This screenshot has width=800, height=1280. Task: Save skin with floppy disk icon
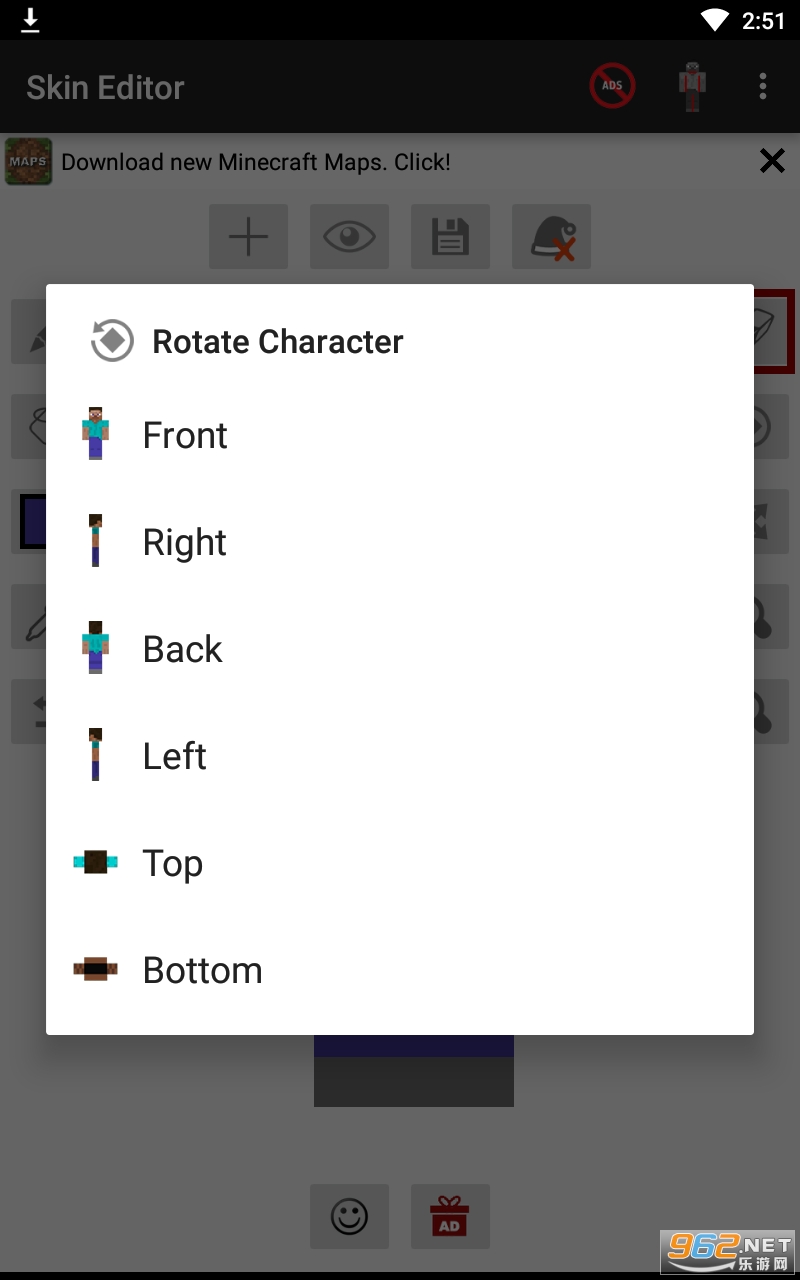[450, 237]
